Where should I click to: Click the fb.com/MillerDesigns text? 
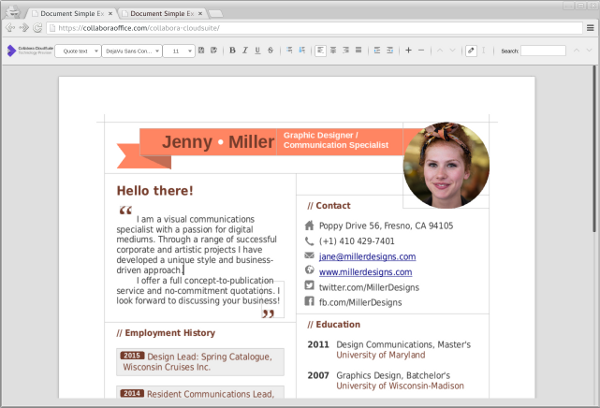[x=360, y=302]
